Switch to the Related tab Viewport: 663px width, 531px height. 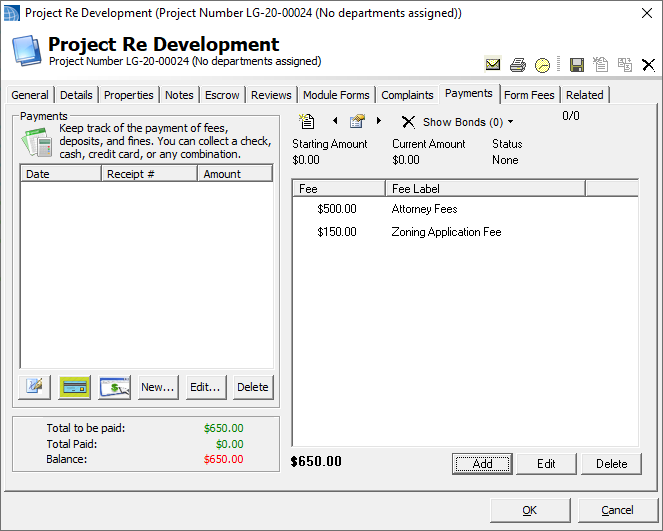pos(585,95)
